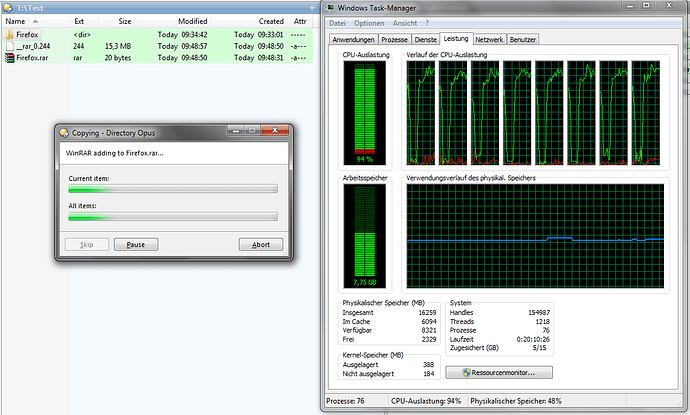Click the physical memory usage history graph
The image size is (690, 415).
[535, 236]
